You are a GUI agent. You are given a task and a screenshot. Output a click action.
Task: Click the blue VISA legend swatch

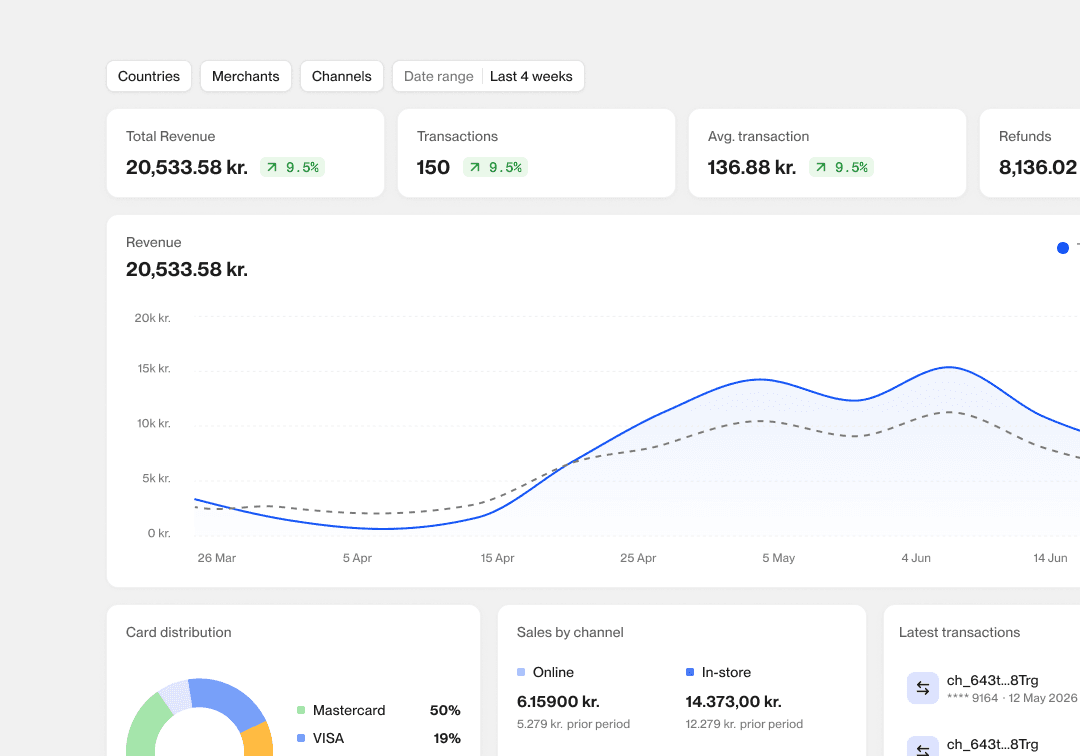[x=301, y=738]
